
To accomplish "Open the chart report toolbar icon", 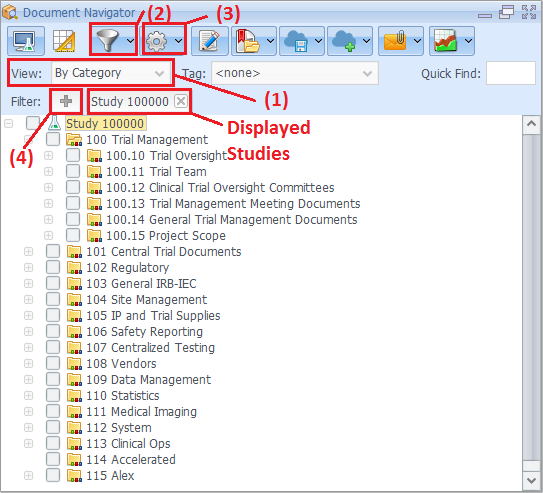I will click(x=452, y=41).
